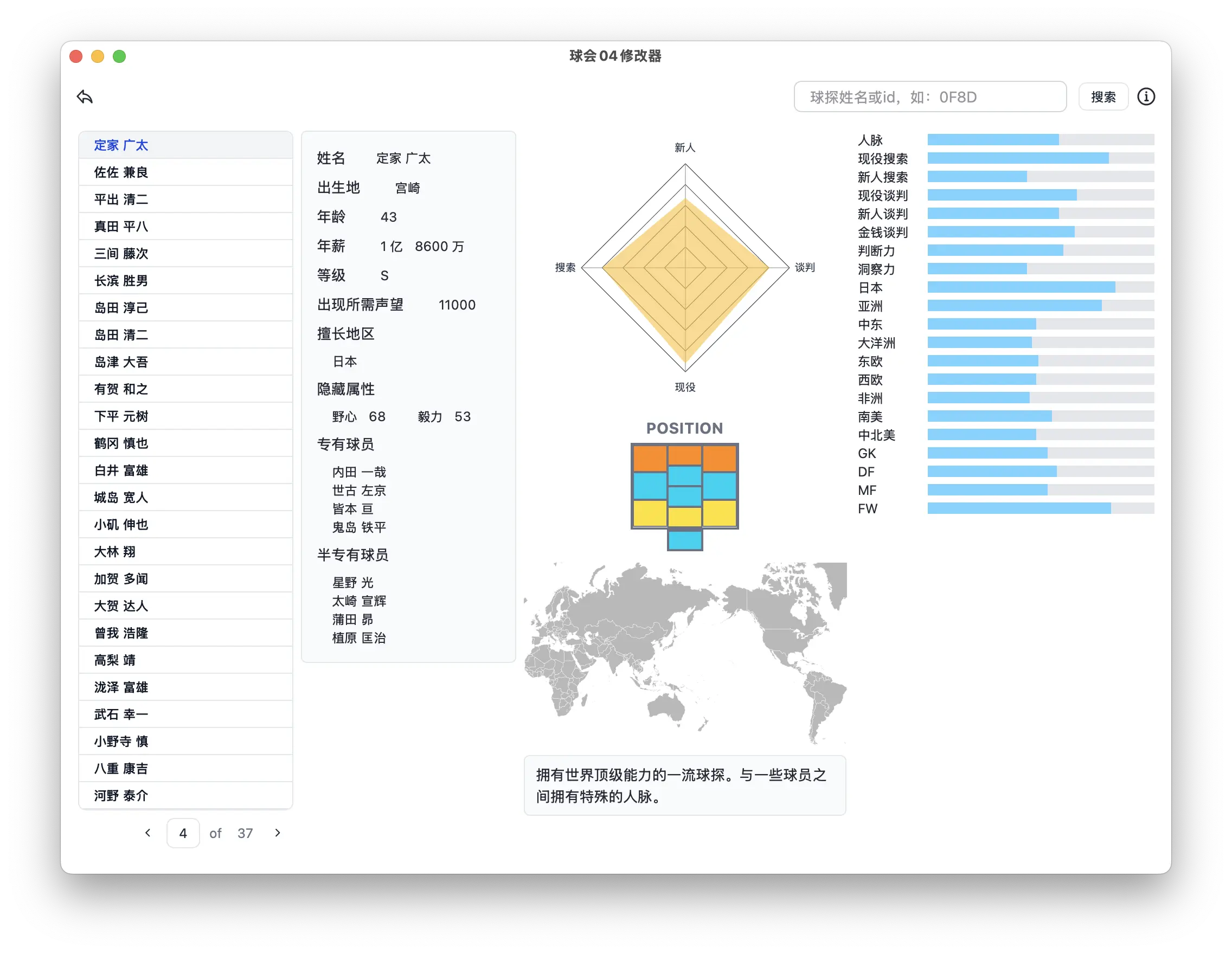Click the scout name search input field
The height and width of the screenshot is (954, 1232).
[929, 96]
